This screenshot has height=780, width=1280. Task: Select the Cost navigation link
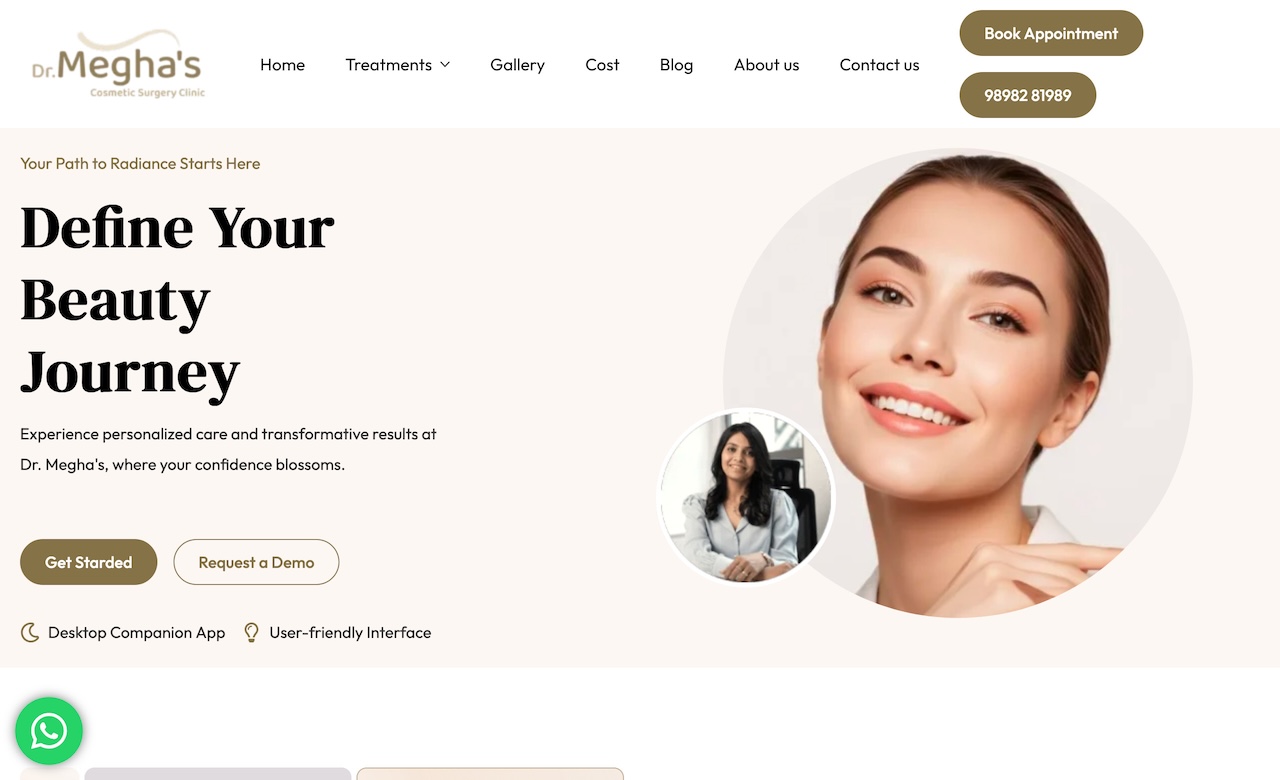(602, 65)
